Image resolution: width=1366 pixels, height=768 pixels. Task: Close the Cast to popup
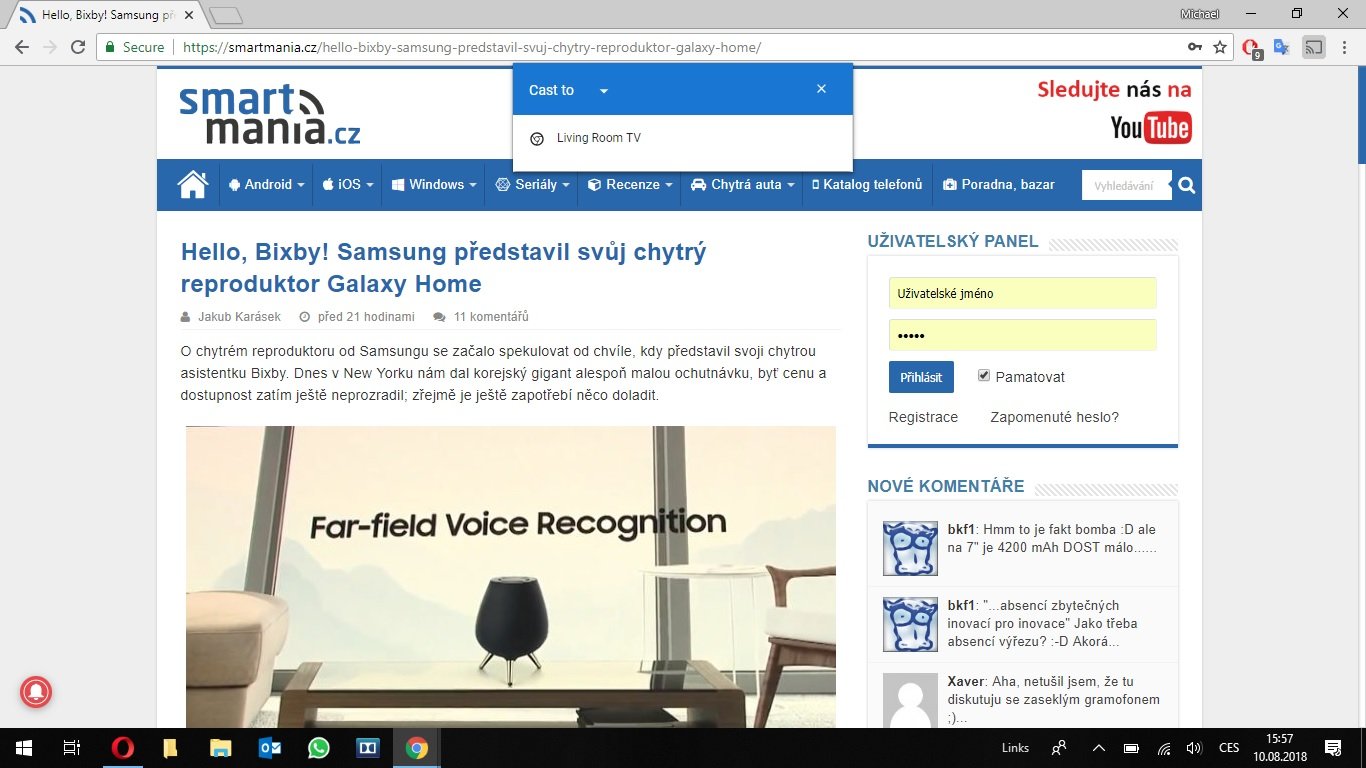[821, 89]
